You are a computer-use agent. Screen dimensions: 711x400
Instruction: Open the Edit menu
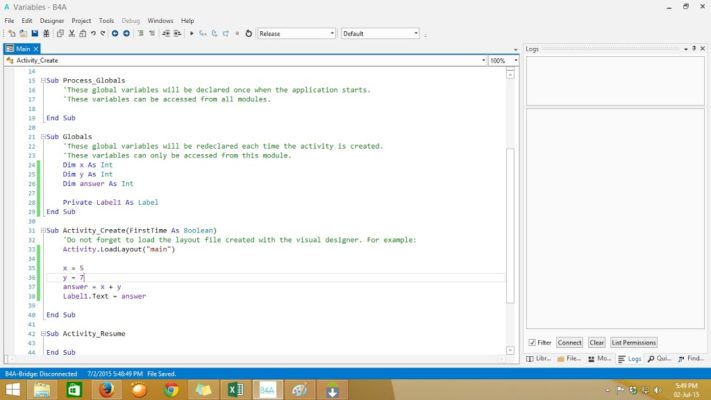27,21
